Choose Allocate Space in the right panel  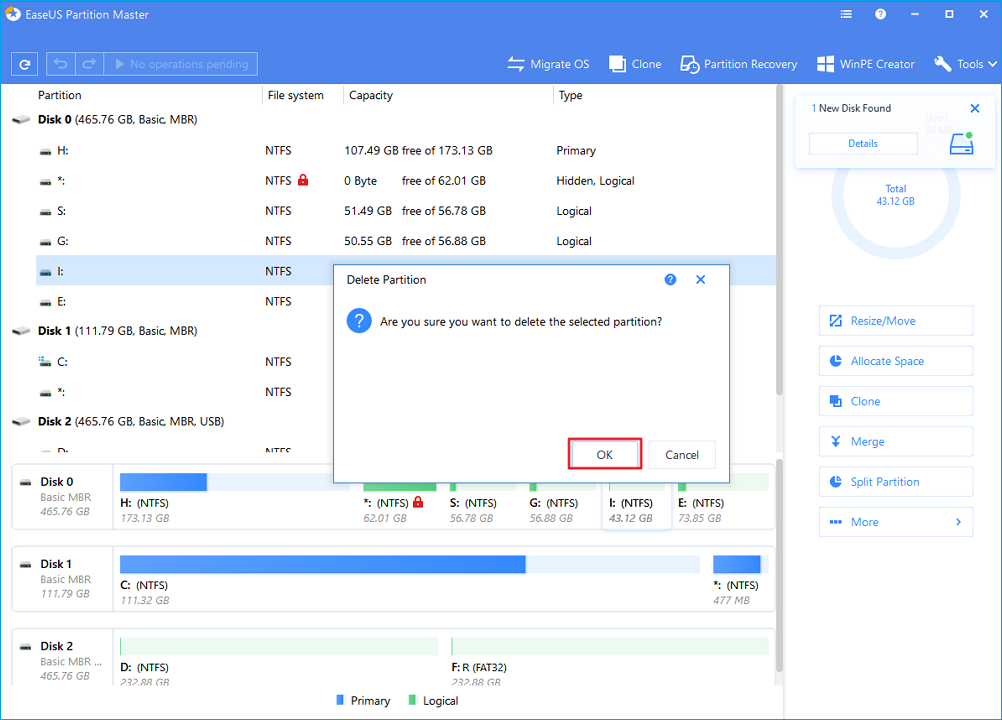coord(896,361)
